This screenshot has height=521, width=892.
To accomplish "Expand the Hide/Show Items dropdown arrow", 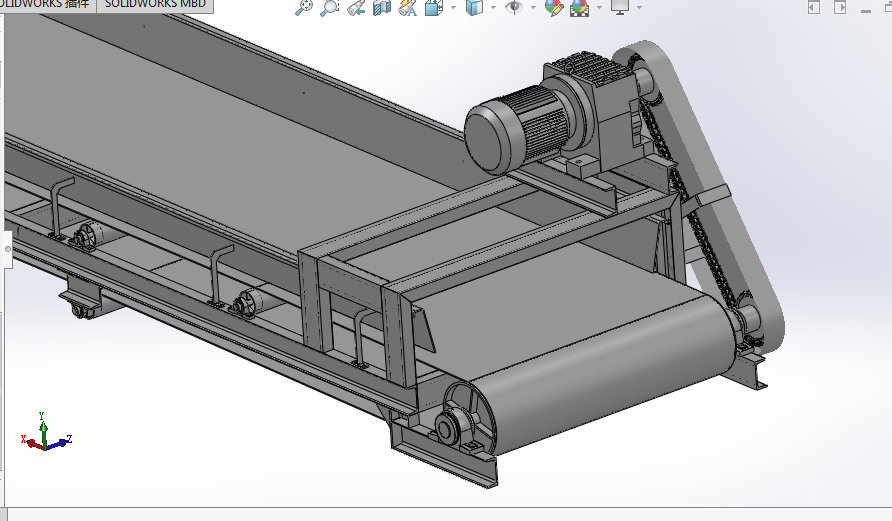I will 533,7.
